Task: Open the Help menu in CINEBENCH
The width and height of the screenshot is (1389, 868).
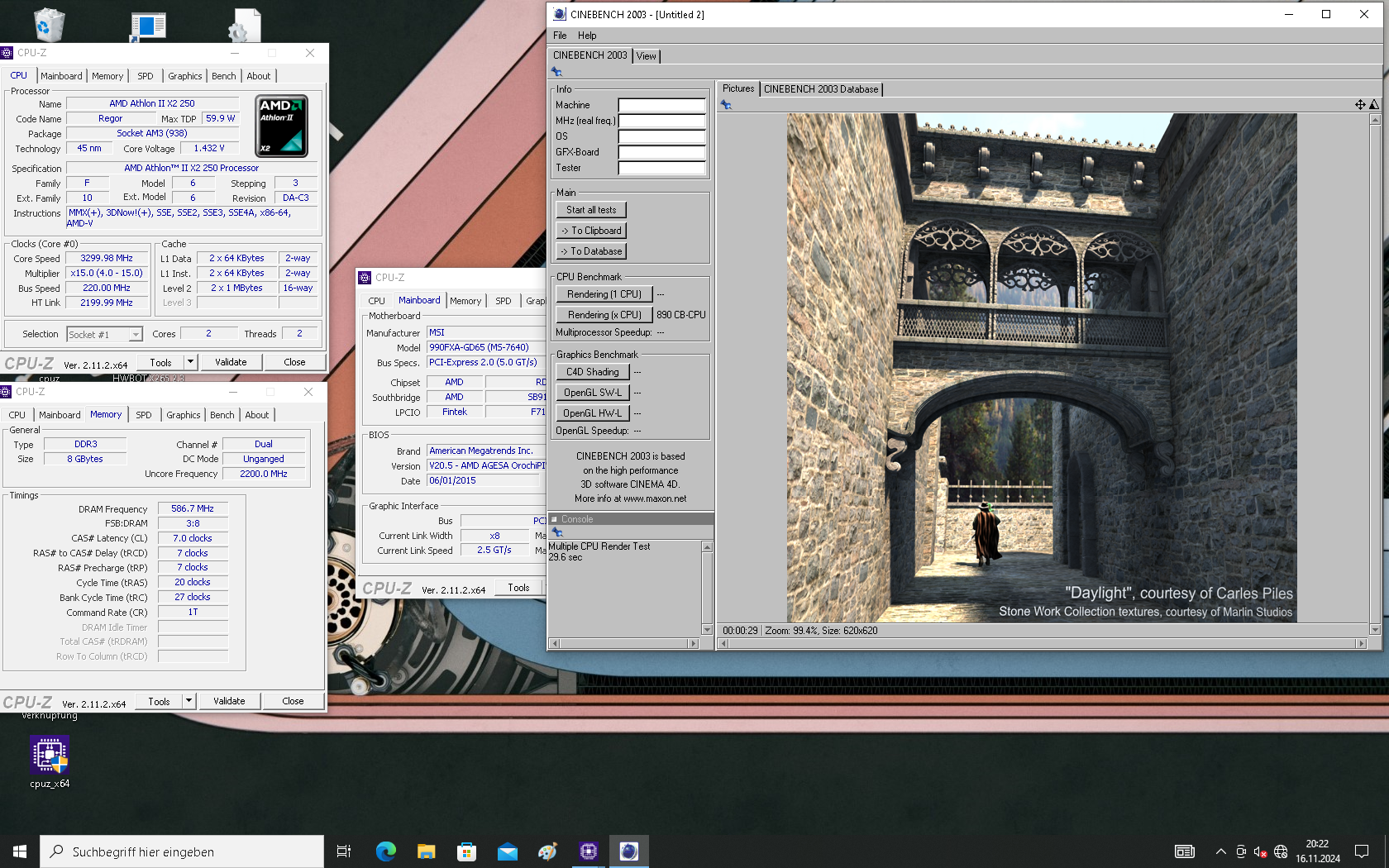Action: coord(587,36)
